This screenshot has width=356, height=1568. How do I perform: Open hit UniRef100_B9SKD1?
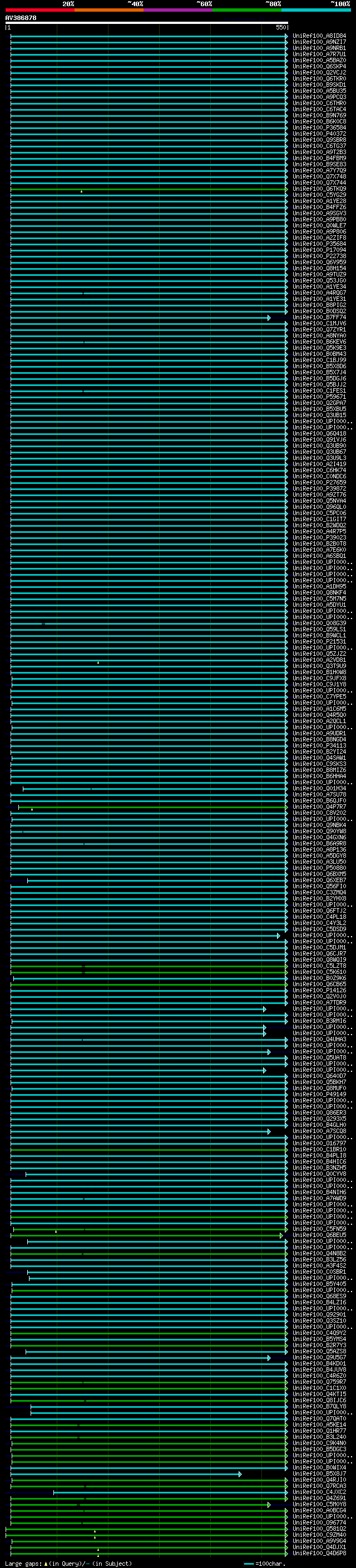pos(319,85)
